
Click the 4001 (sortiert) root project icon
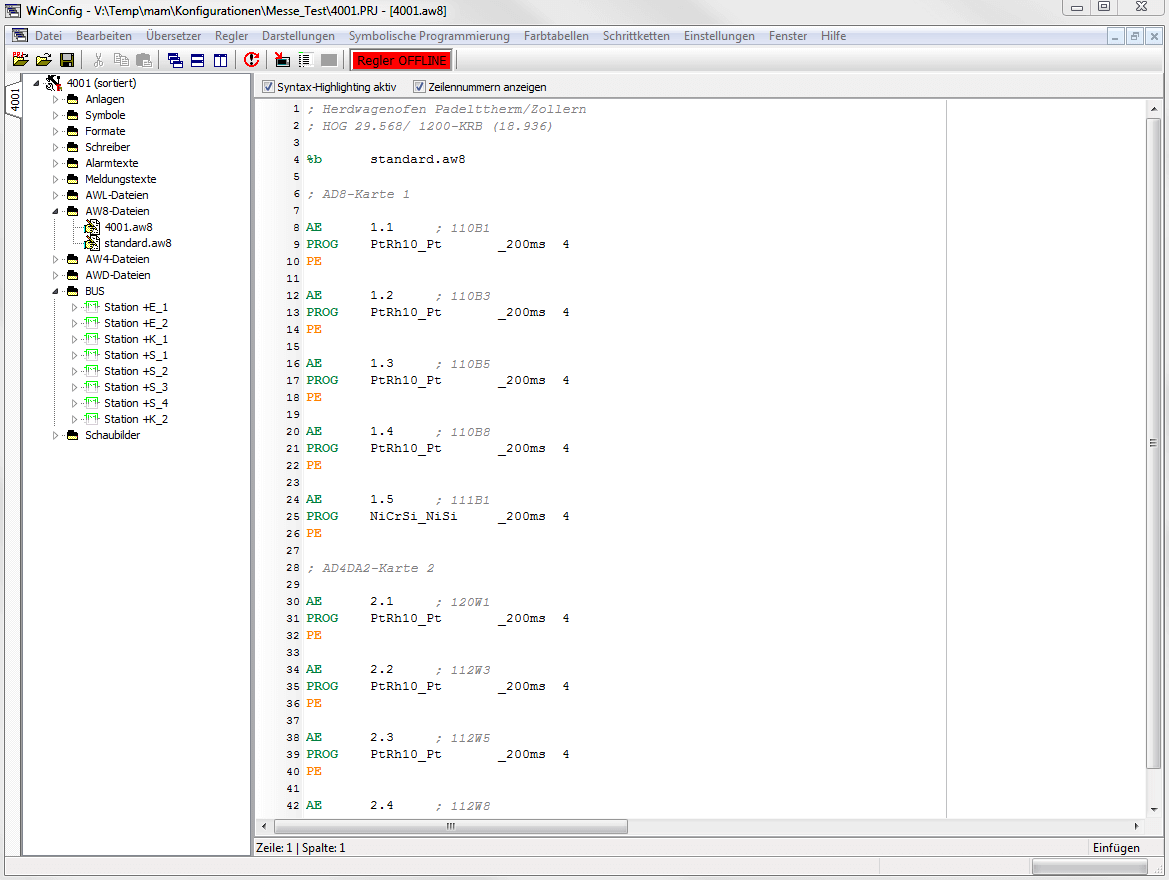54,83
